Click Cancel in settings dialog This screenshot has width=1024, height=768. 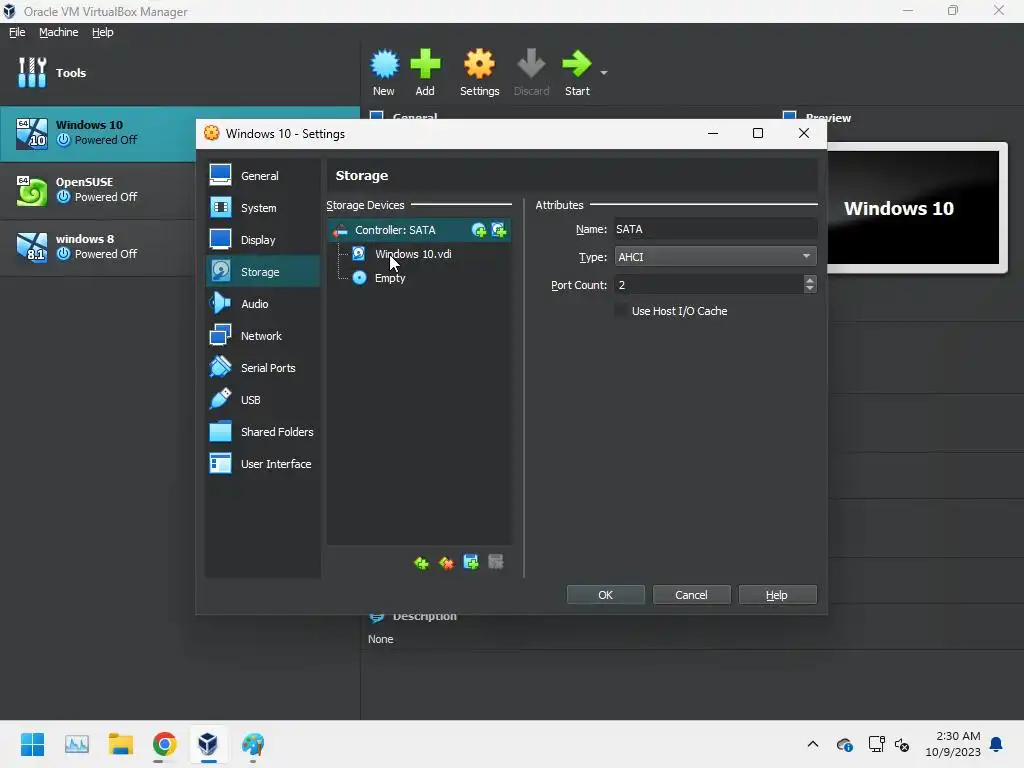pos(691,595)
